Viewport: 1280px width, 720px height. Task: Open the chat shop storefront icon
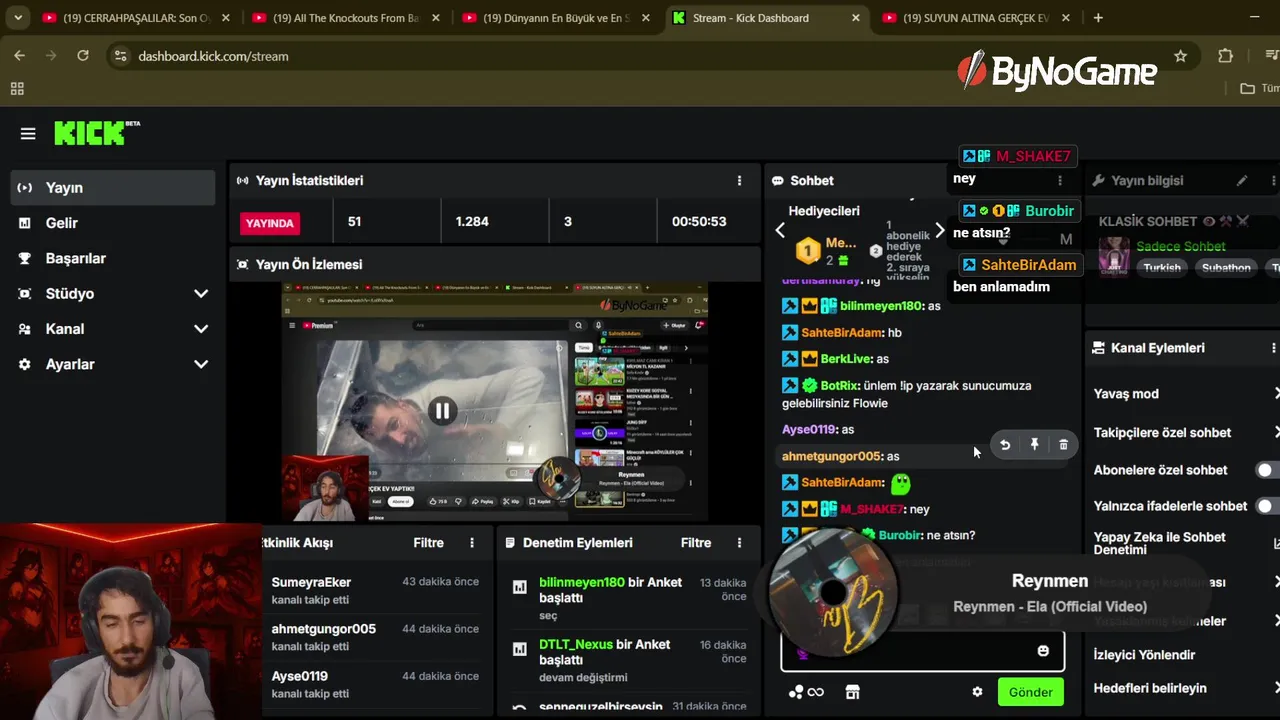(x=852, y=692)
